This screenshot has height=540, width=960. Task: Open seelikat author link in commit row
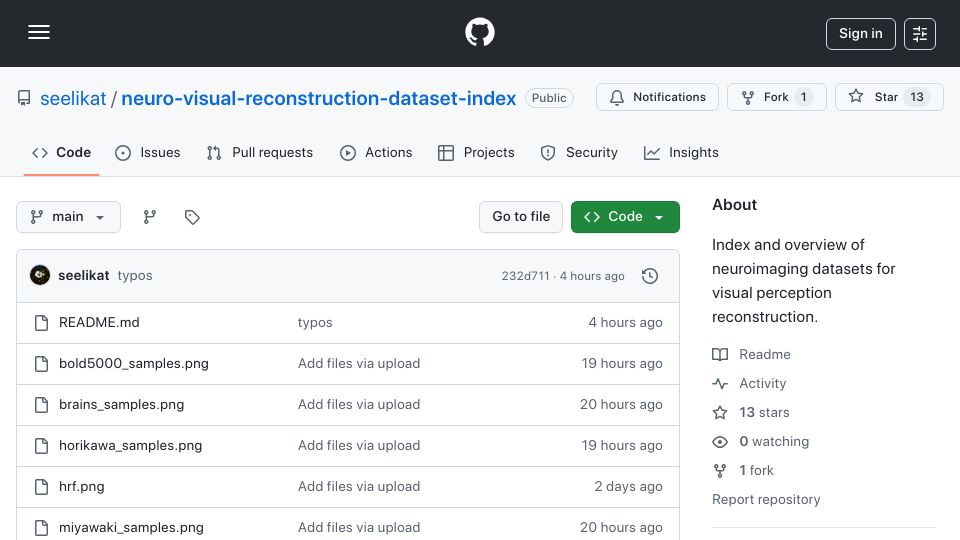click(83, 276)
